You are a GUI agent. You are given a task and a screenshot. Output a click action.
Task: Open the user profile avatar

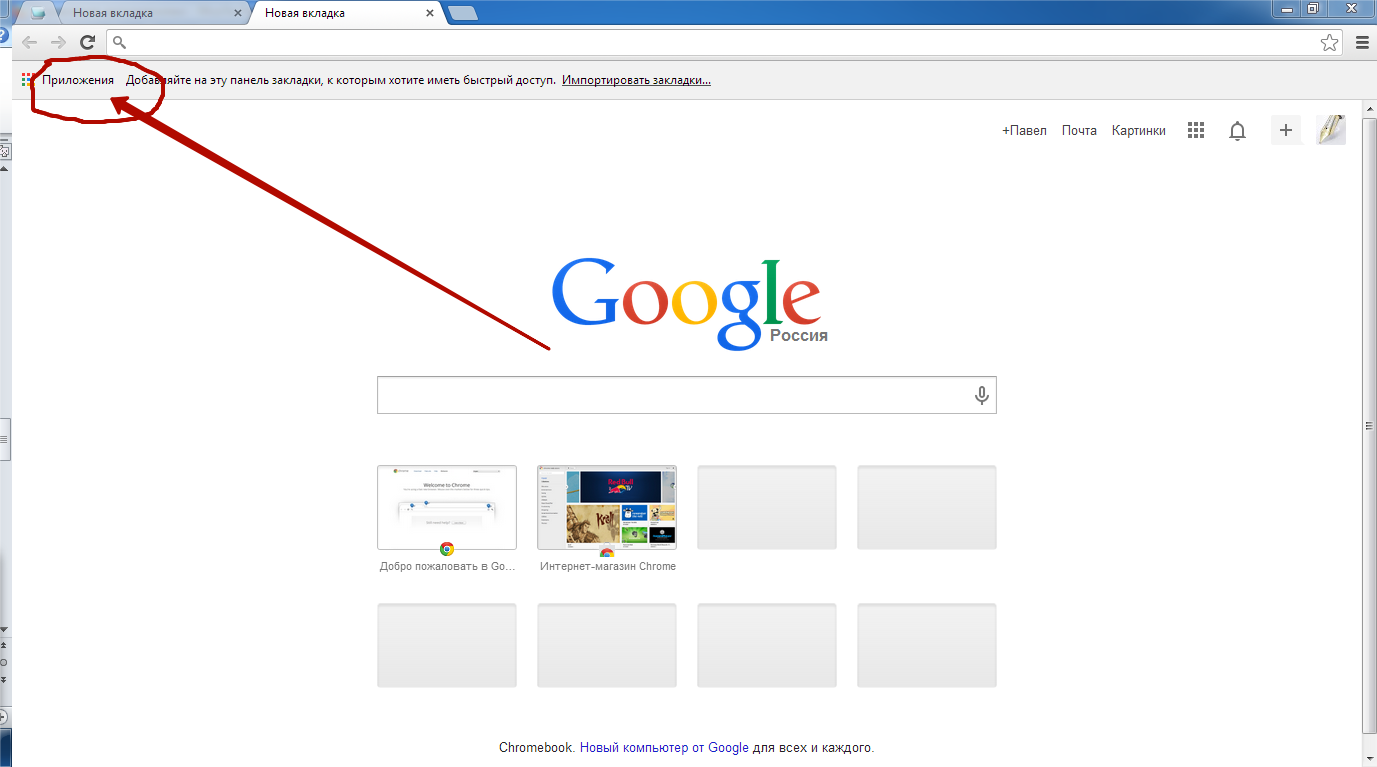[1331, 130]
